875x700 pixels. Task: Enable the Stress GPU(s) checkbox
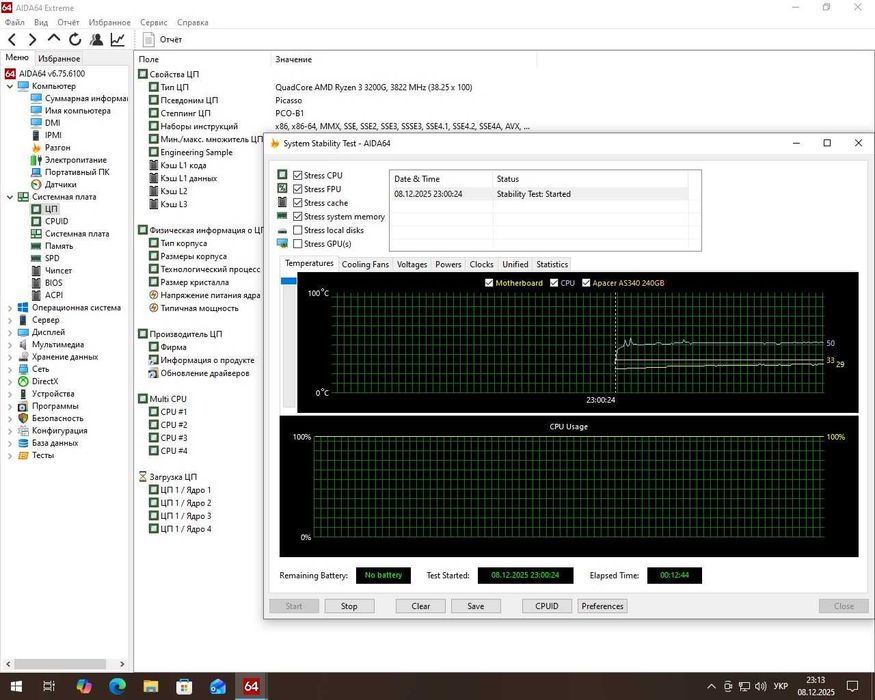click(x=297, y=244)
